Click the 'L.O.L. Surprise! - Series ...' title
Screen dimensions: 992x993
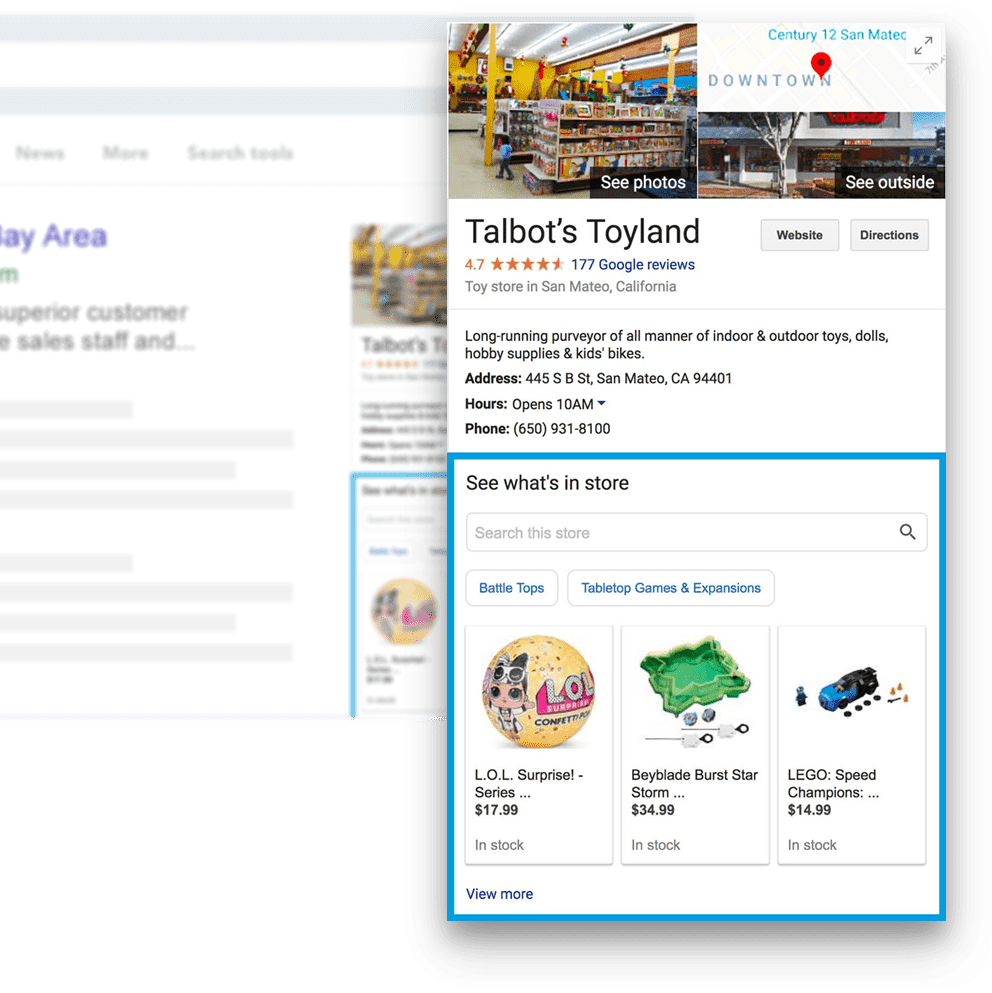click(529, 783)
